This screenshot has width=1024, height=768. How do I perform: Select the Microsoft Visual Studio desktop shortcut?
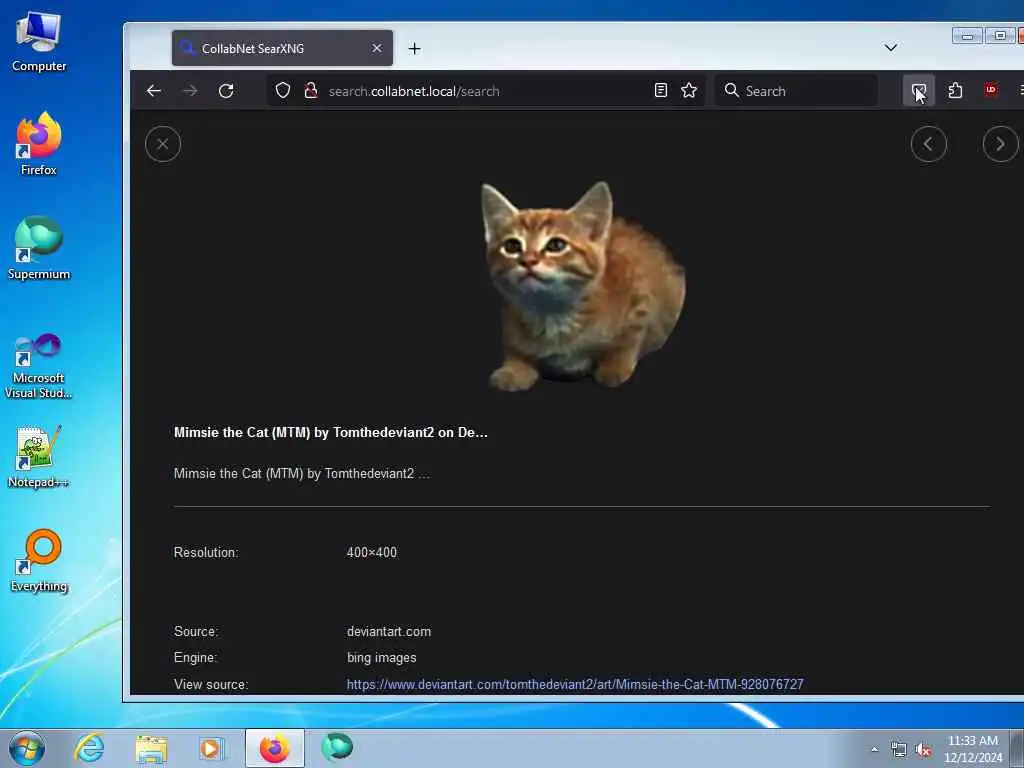point(39,366)
